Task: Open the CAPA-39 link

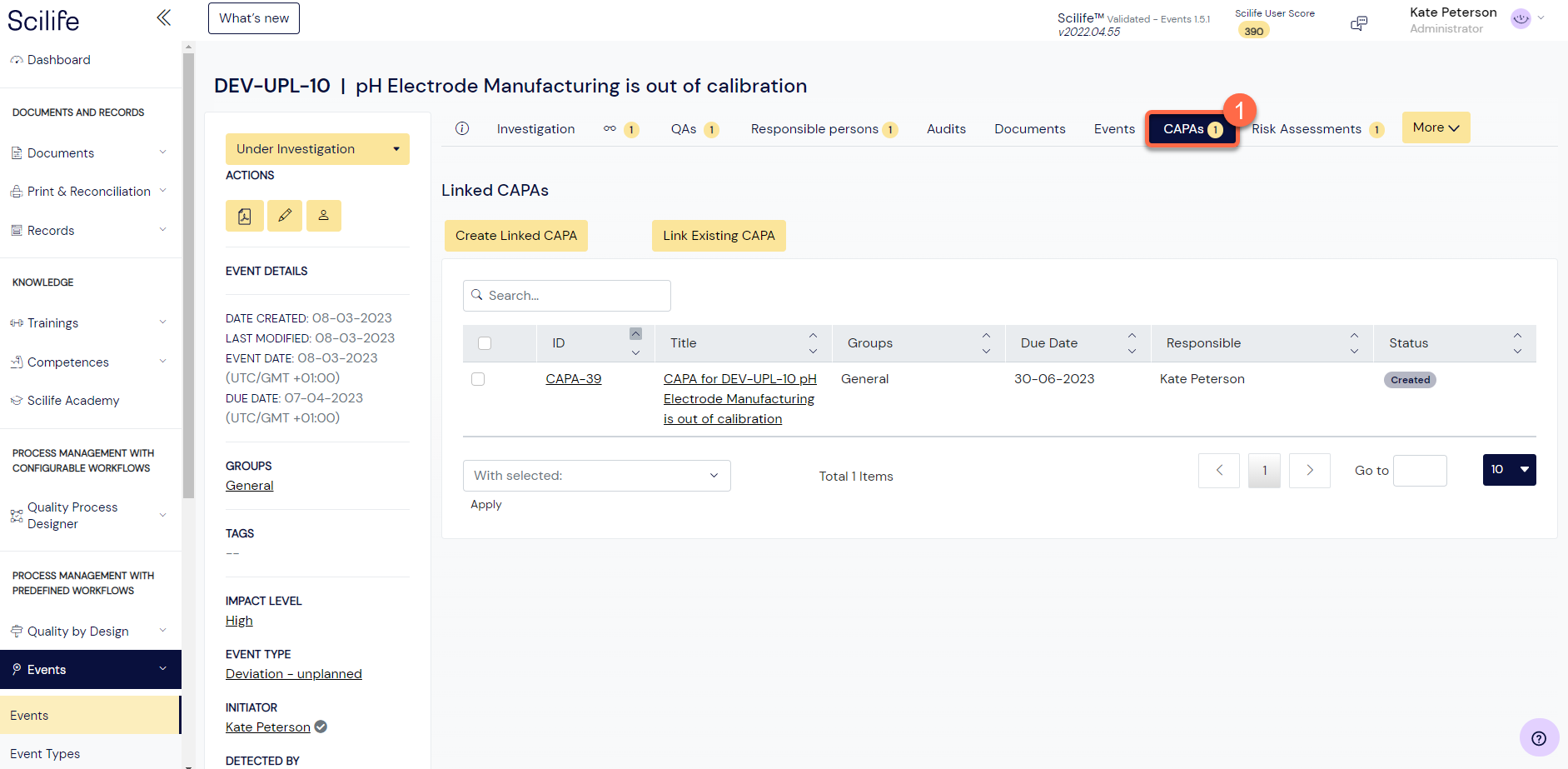Action: [x=574, y=379]
